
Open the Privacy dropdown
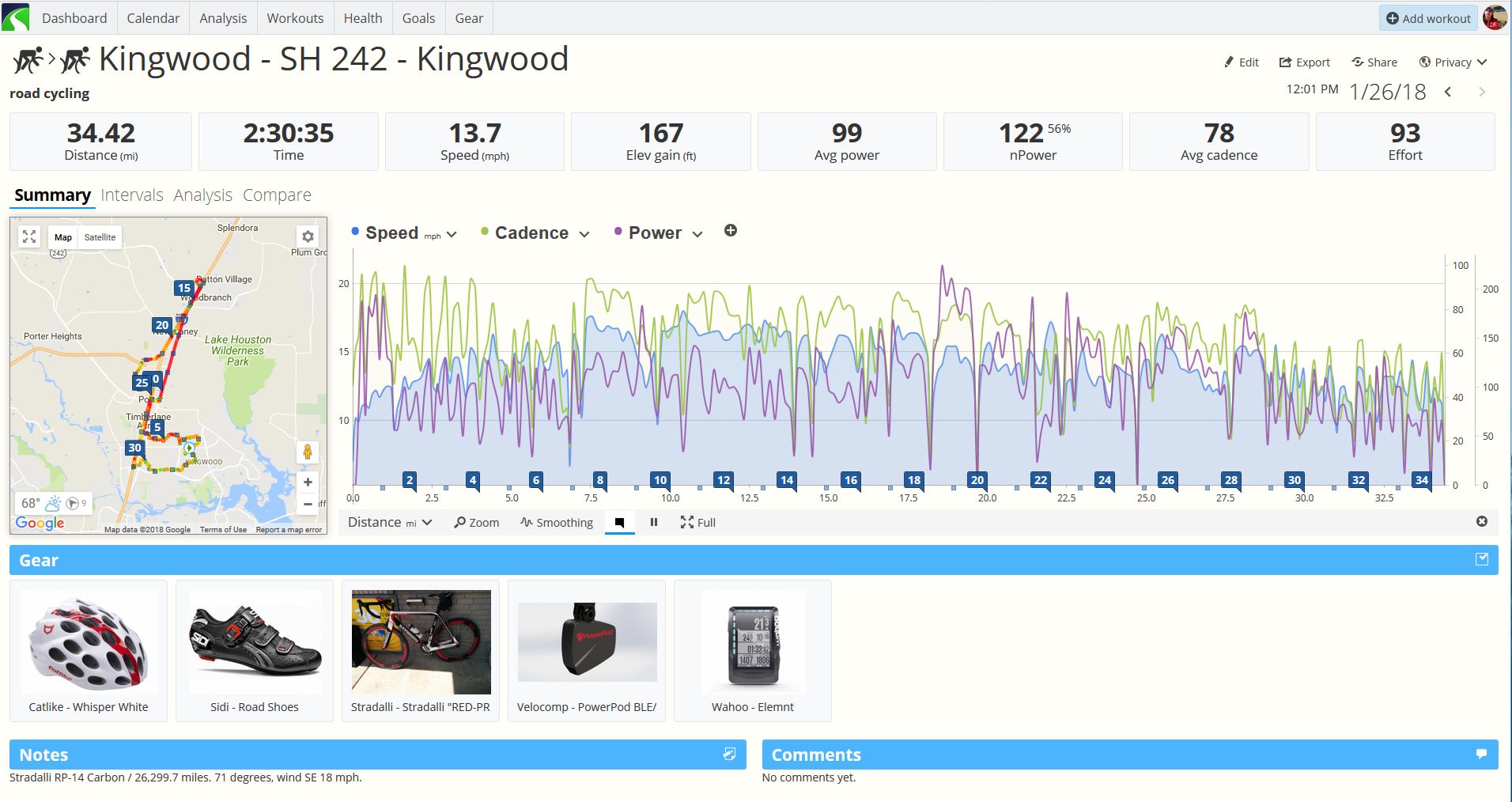tap(1453, 62)
